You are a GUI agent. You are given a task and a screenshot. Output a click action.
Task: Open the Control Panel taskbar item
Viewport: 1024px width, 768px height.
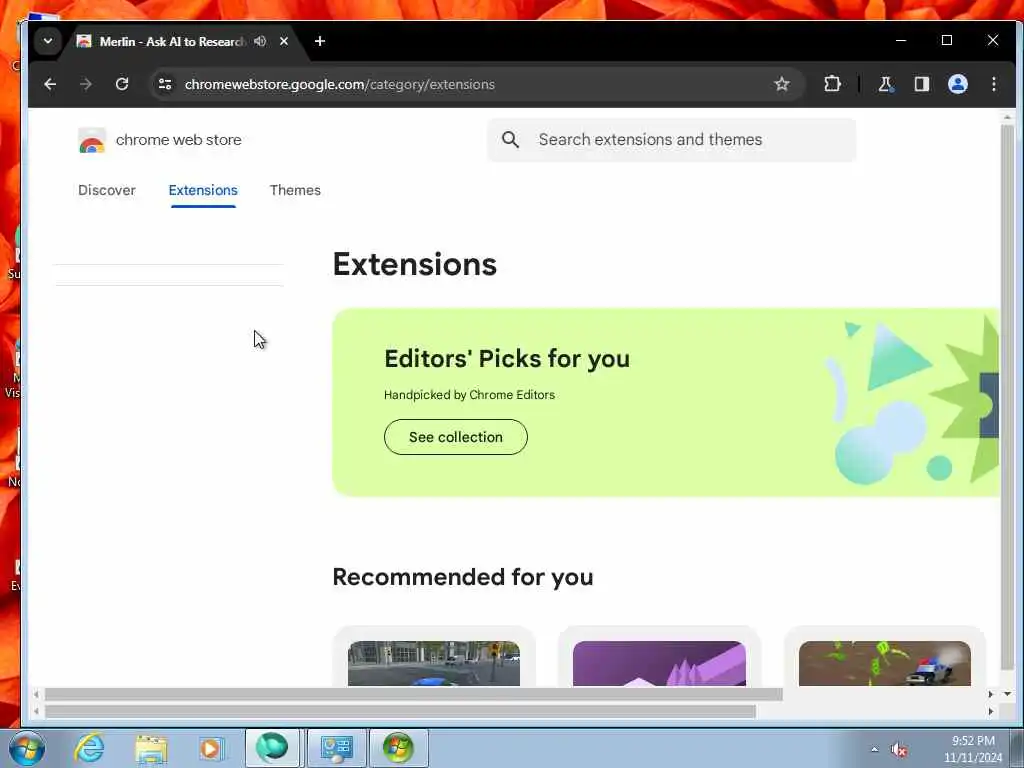[336, 748]
